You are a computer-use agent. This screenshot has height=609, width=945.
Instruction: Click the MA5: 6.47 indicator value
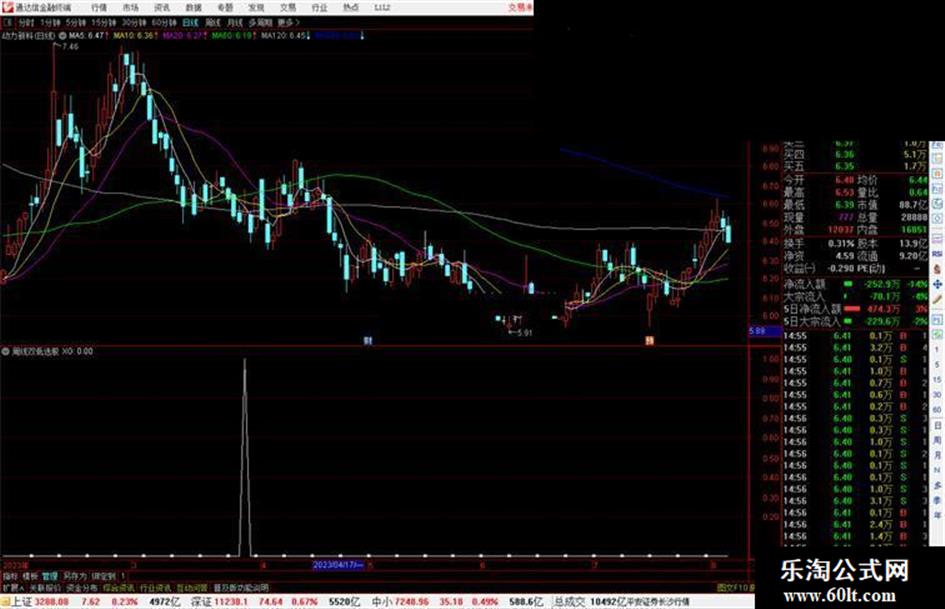(87, 36)
